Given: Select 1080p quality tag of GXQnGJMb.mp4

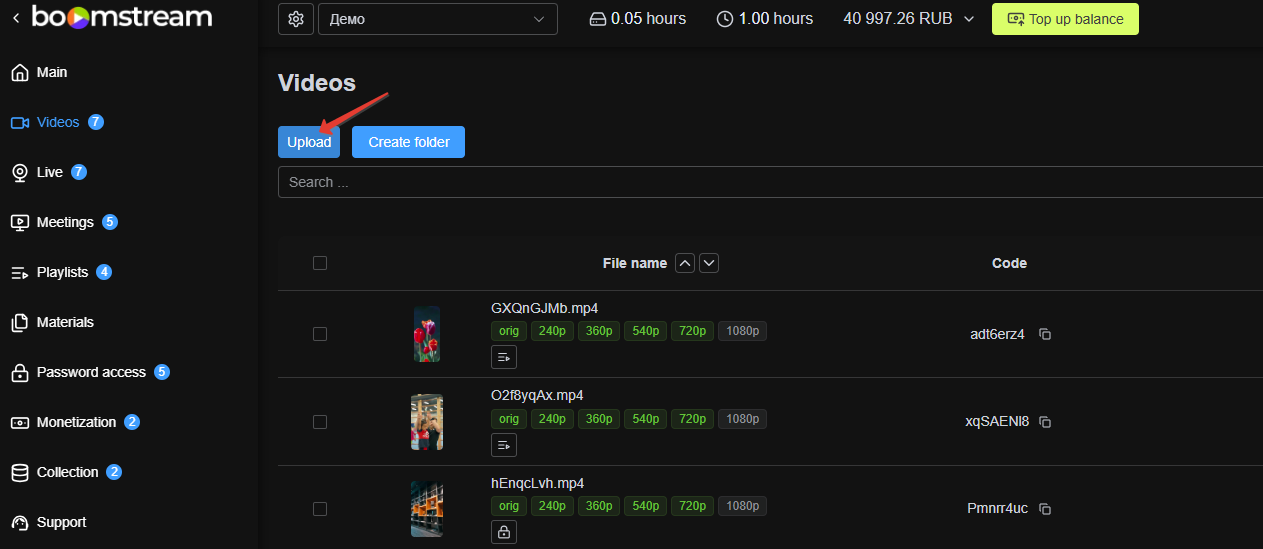Looking at the screenshot, I should click(742, 331).
